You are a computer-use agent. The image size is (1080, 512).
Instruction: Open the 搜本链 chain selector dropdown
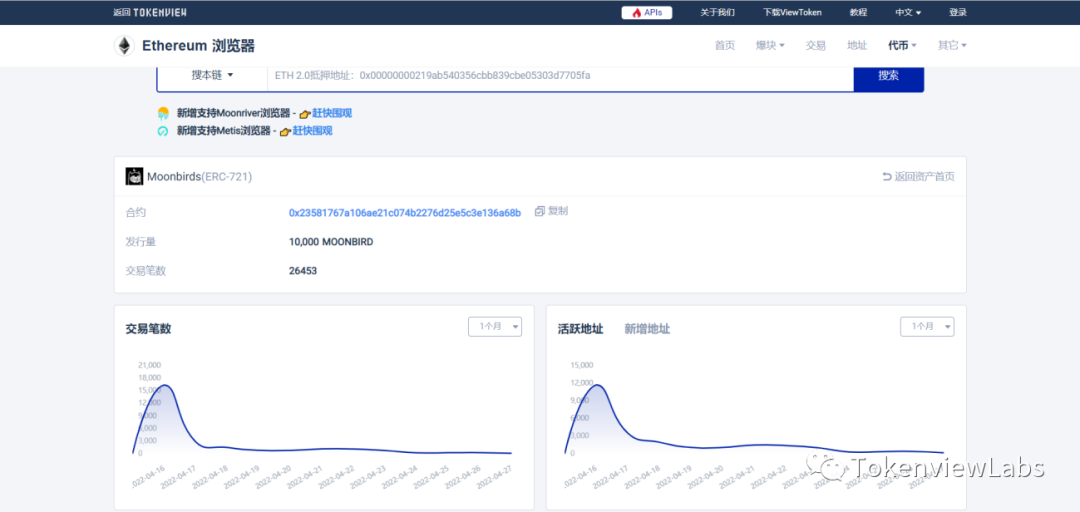click(x=212, y=75)
